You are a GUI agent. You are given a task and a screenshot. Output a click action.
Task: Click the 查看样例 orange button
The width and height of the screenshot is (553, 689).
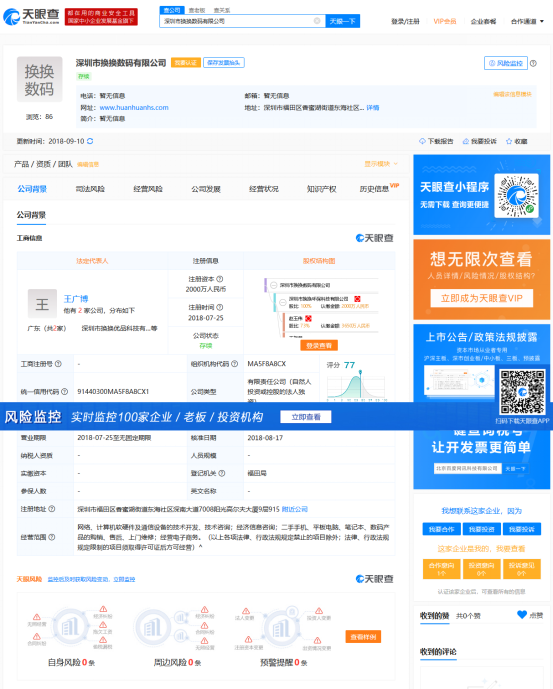tap(363, 636)
